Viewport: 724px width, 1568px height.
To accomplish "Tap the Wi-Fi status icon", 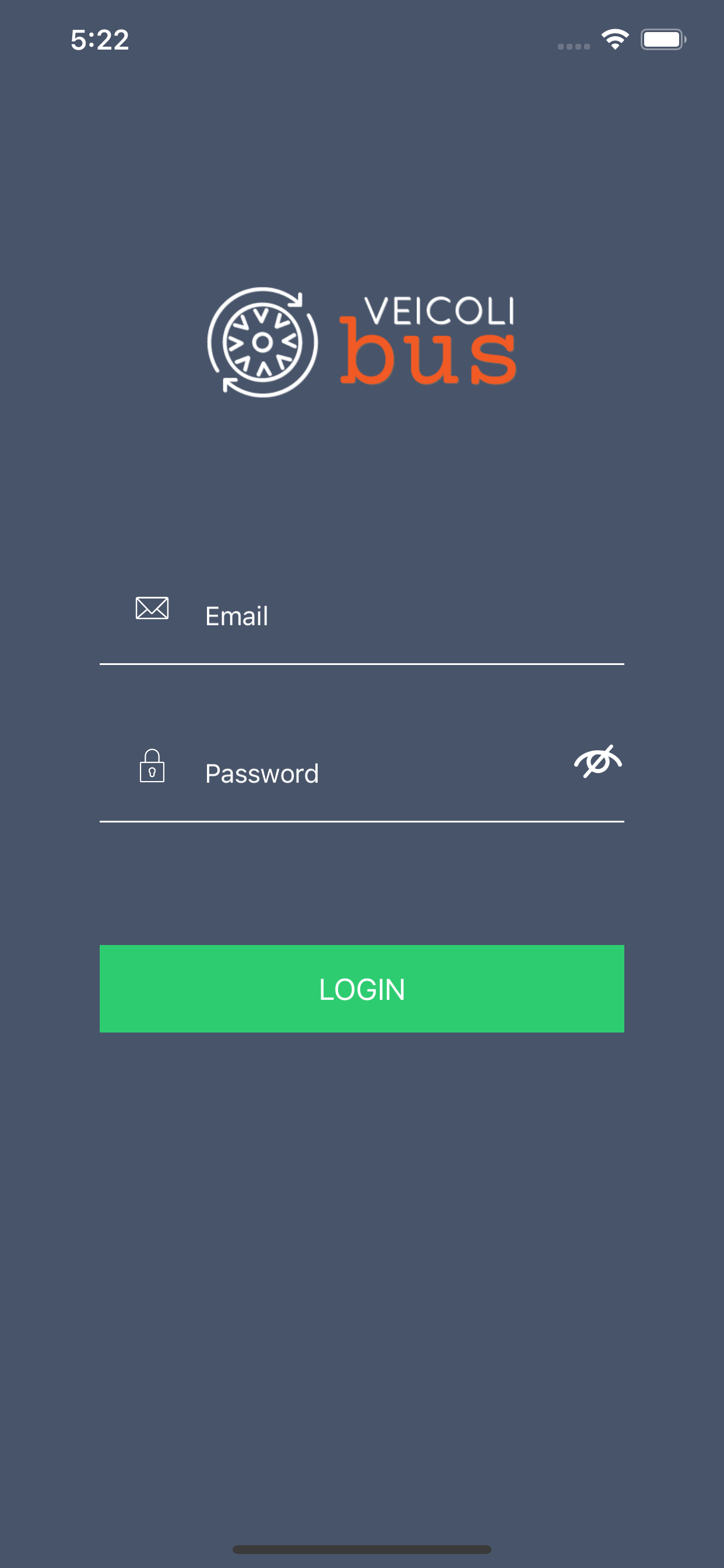I will (615, 40).
